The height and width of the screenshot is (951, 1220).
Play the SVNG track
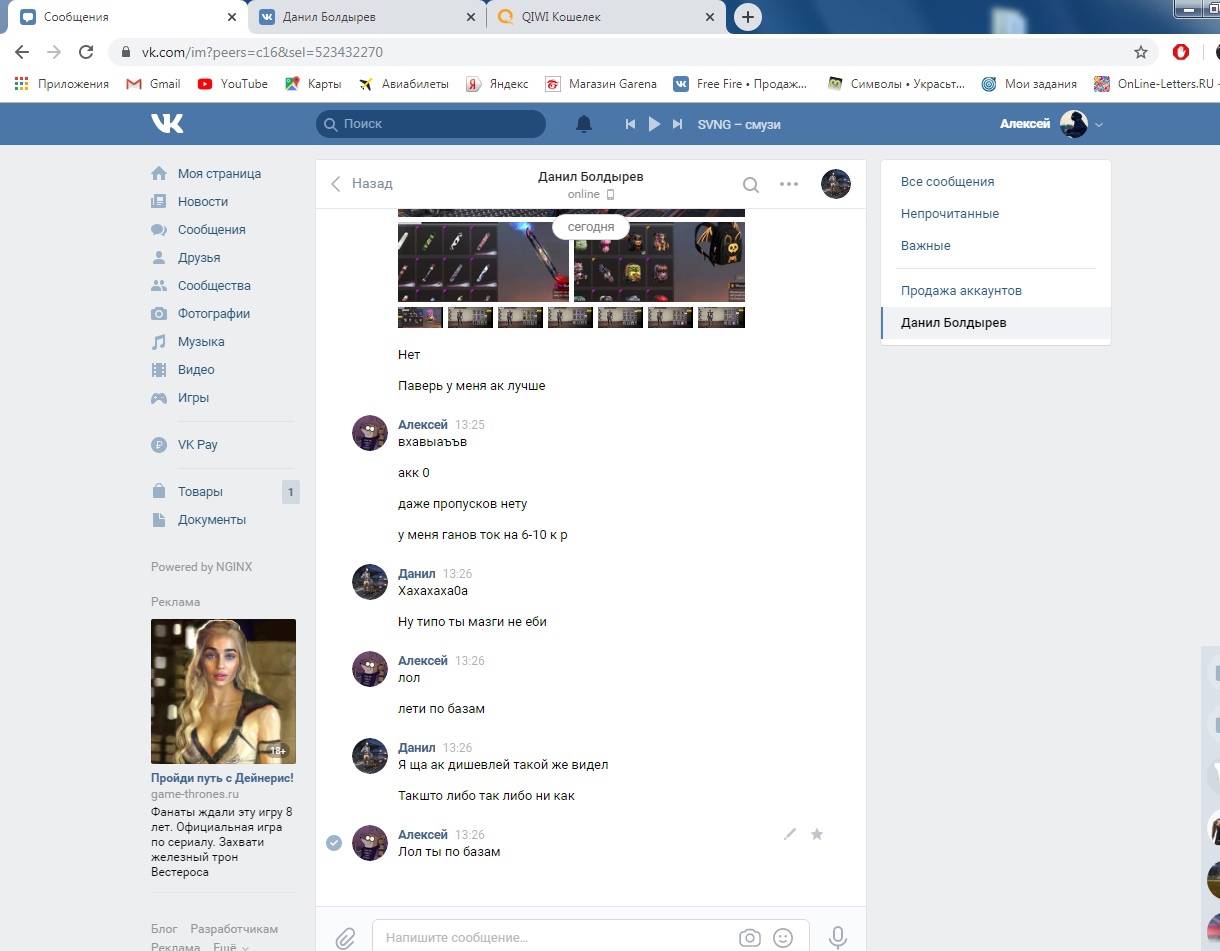pos(654,124)
